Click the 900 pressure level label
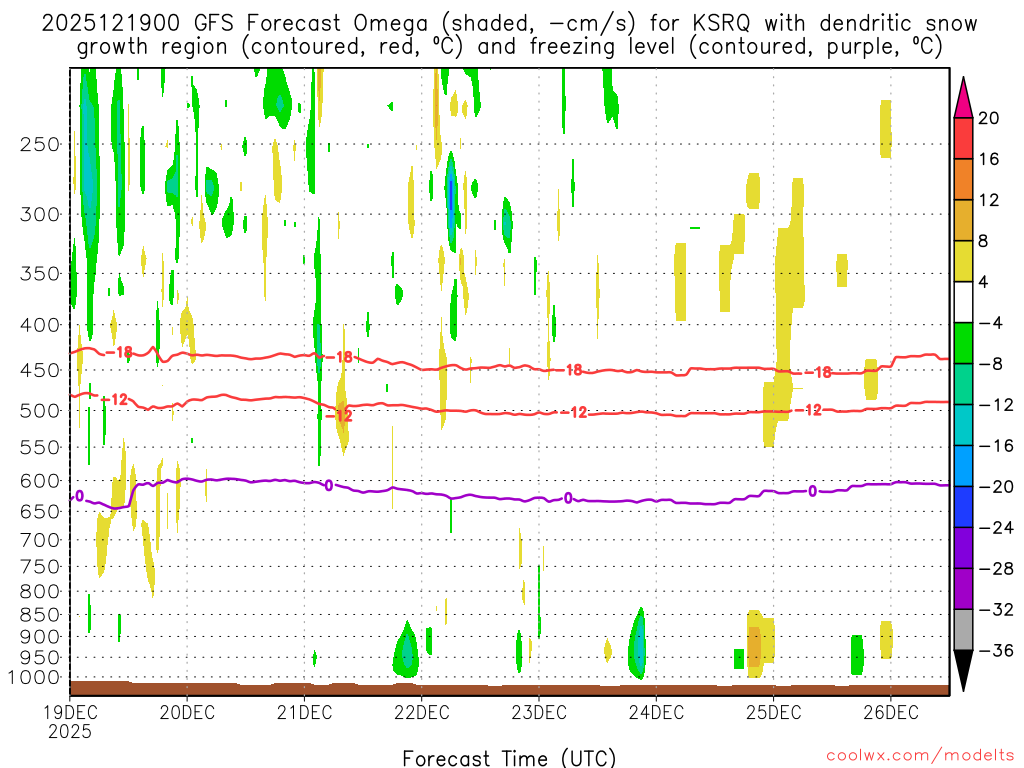Image resolution: width=1024 pixels, height=768 pixels. coord(40,636)
